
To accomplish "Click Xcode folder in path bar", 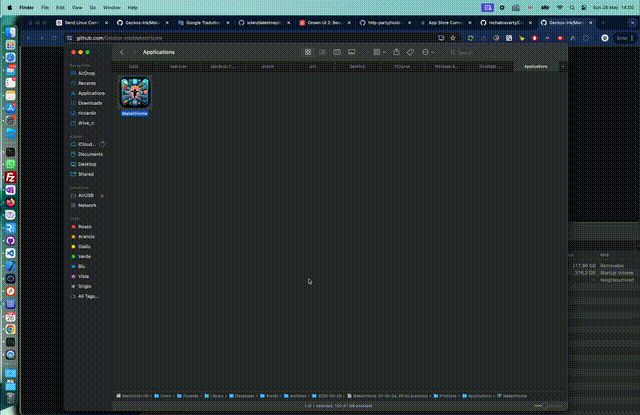I will coord(269,396).
